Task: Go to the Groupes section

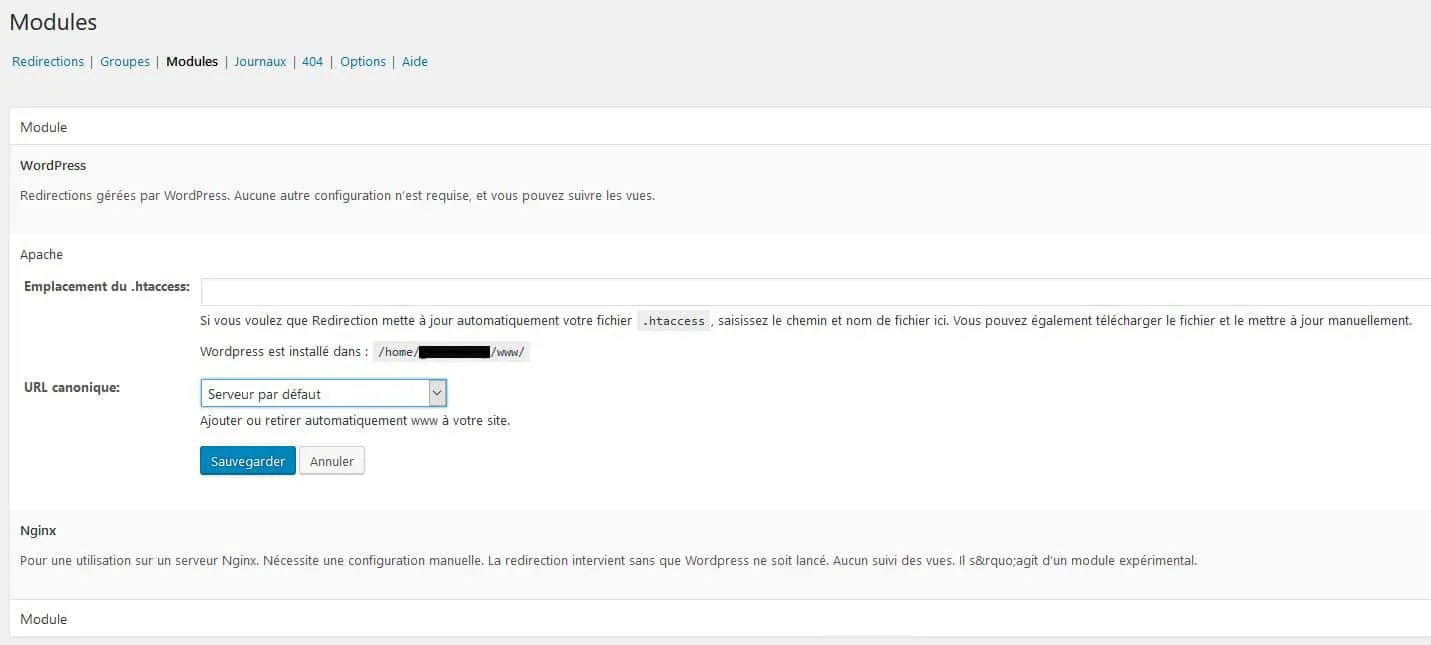Action: (125, 61)
